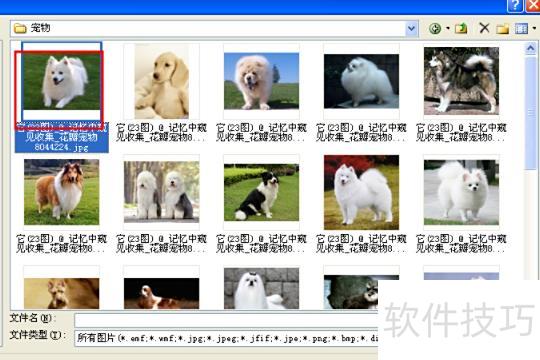540x360 pixels.
Task: Expand the 宠物 folder location dropdown
Action: tap(411, 29)
